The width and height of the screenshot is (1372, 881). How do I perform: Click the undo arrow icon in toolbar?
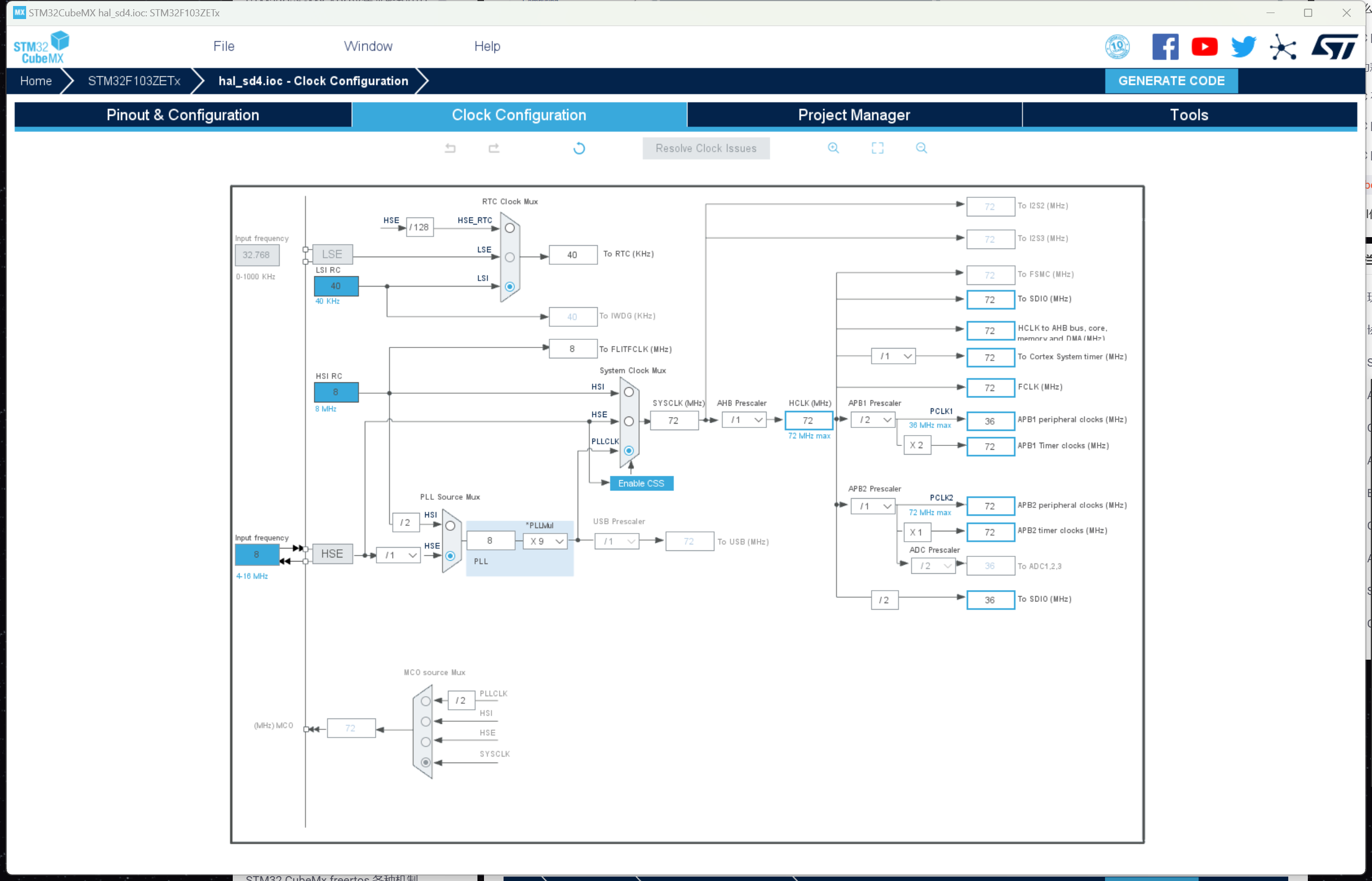(x=450, y=148)
